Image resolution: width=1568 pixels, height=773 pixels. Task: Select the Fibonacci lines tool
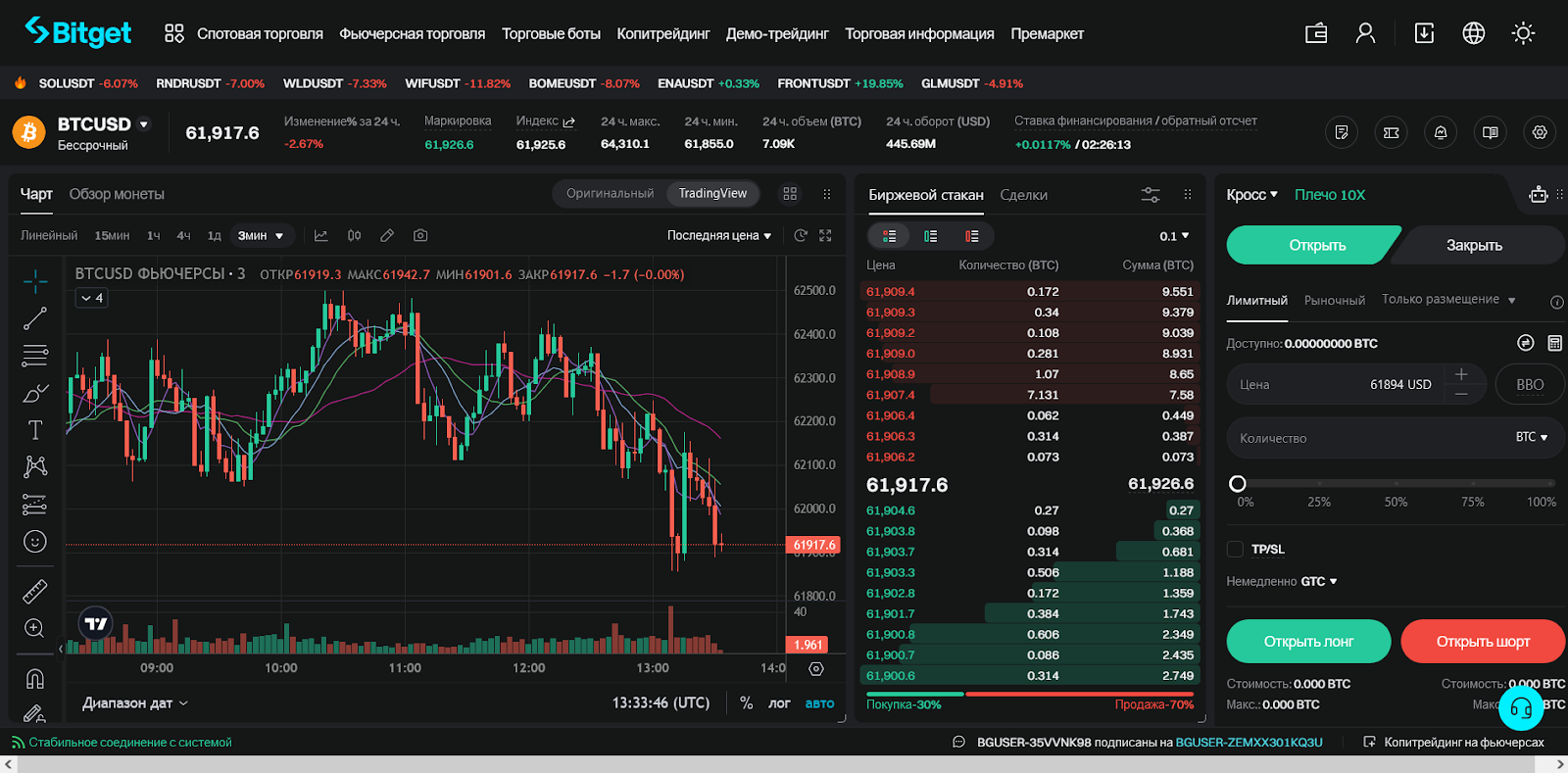tap(35, 356)
